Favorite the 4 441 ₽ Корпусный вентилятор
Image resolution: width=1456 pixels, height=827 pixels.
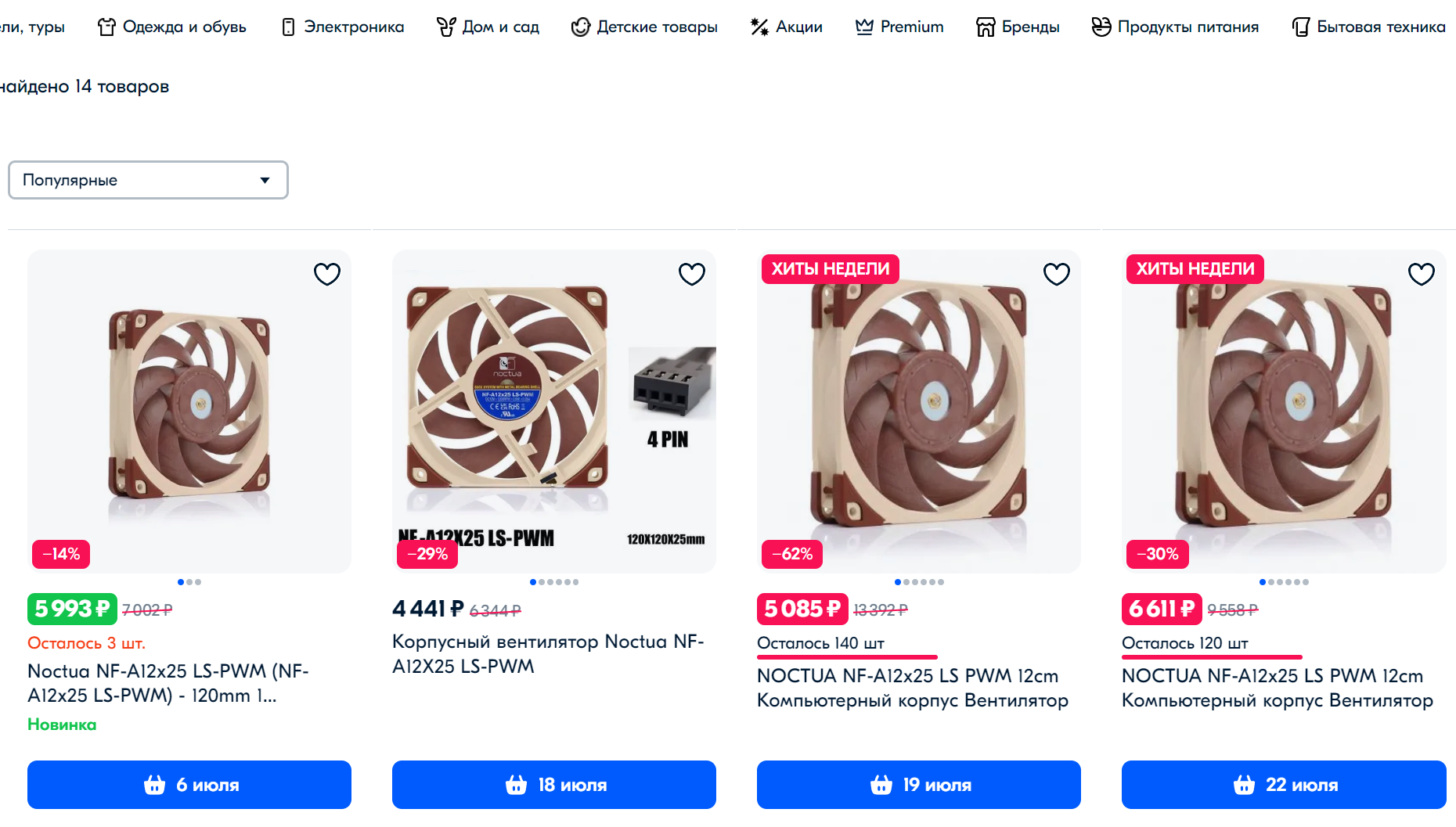tap(692, 274)
